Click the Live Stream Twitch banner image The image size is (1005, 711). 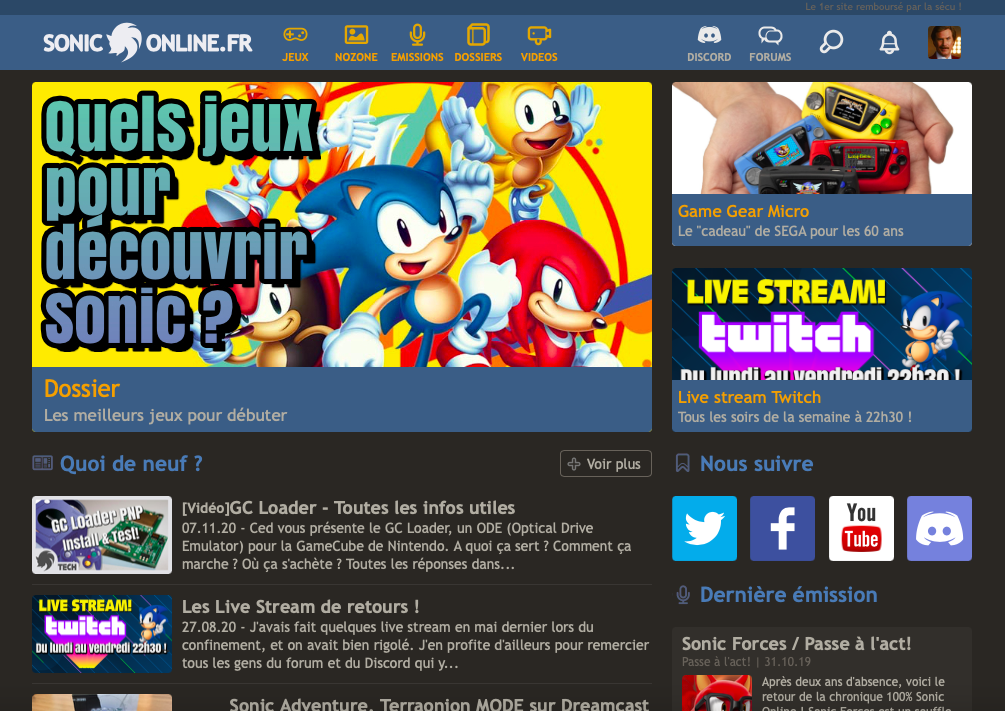click(x=822, y=324)
